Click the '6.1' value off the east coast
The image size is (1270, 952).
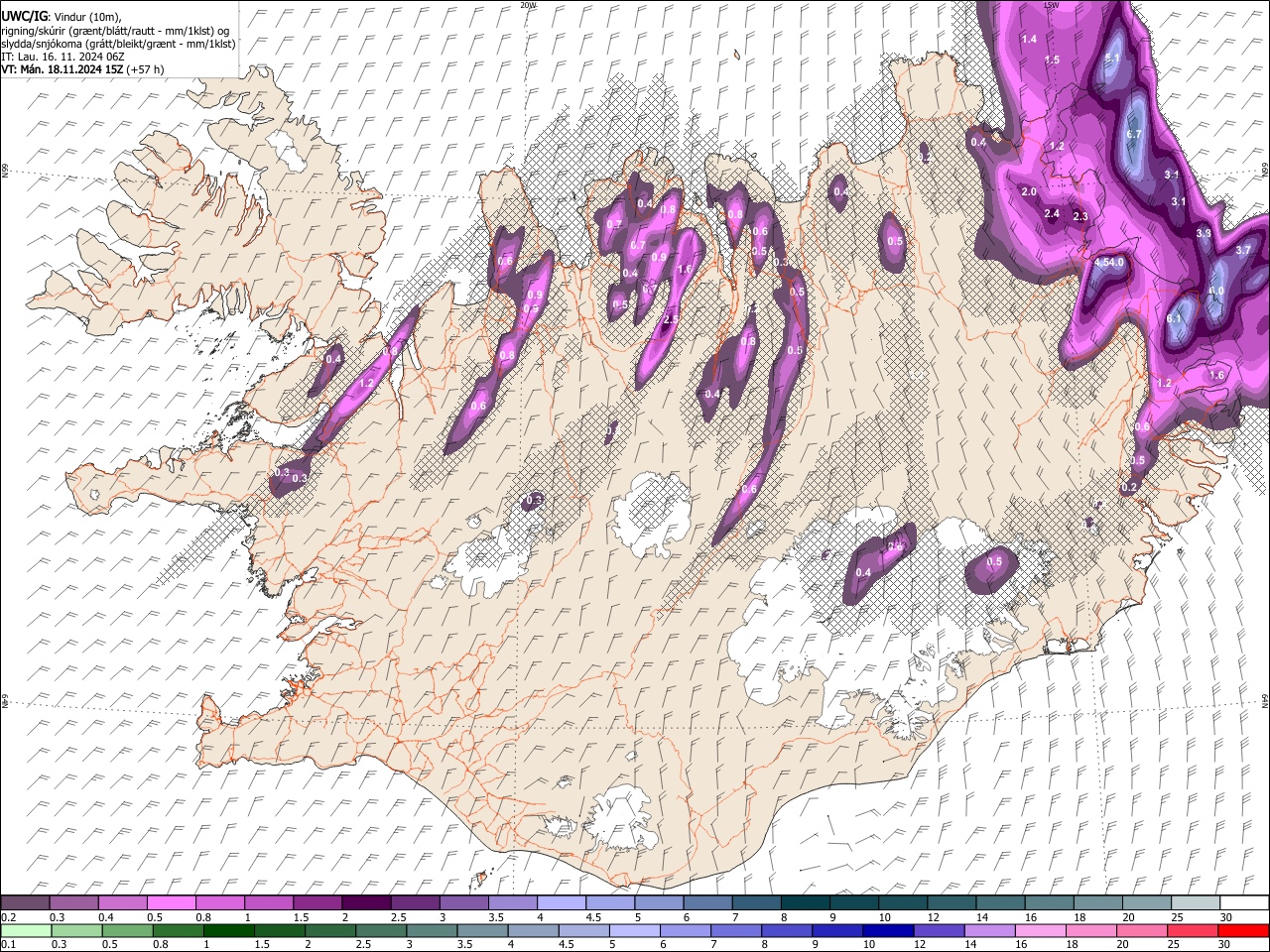click(1175, 318)
